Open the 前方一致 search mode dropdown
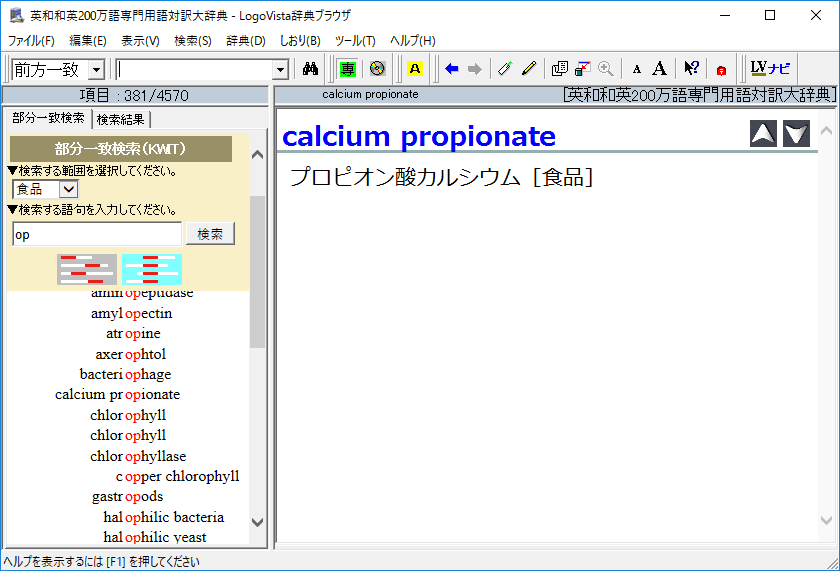This screenshot has width=840, height=571. [x=96, y=70]
